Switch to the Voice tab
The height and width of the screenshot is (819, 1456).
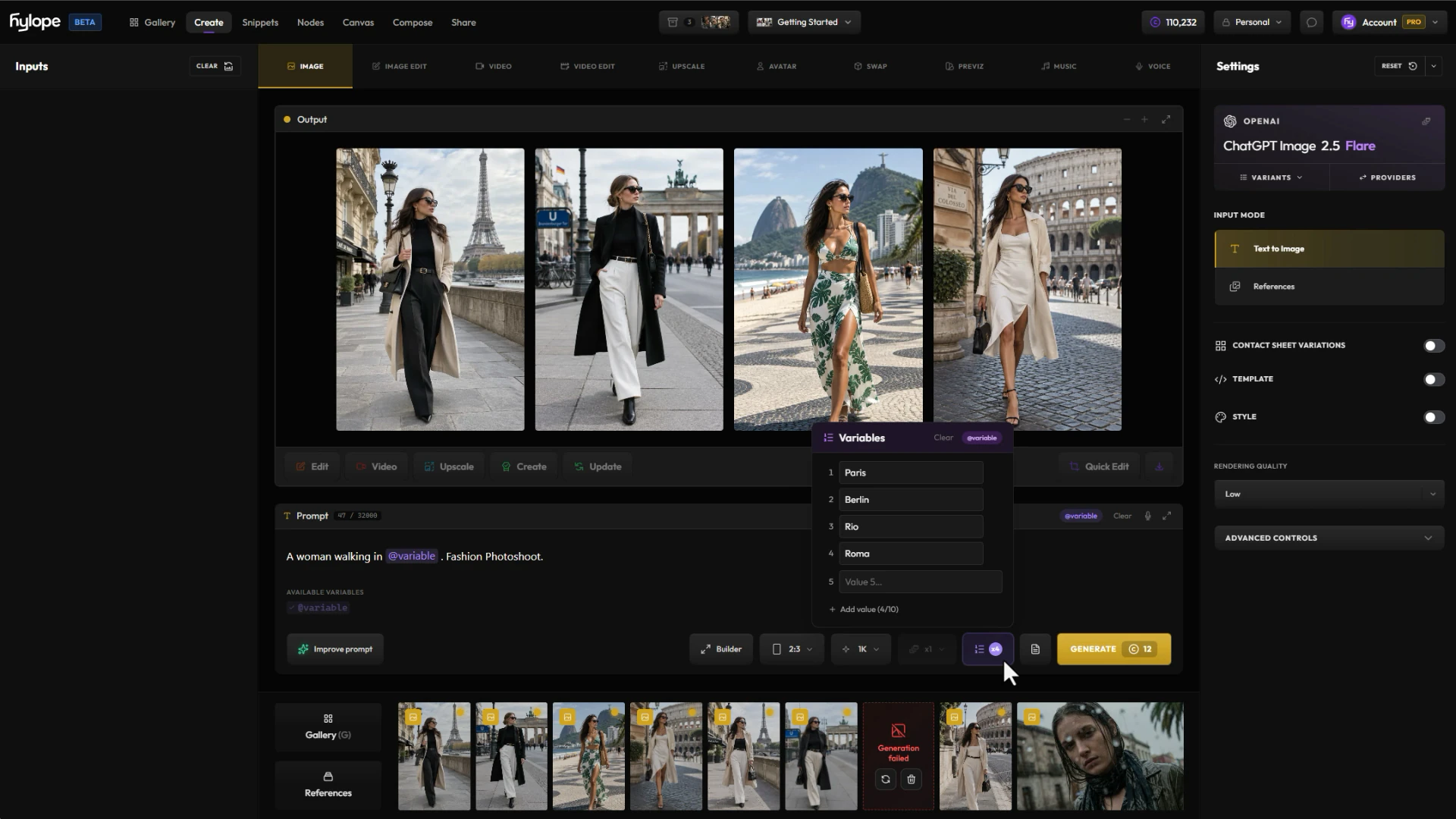1153,67
